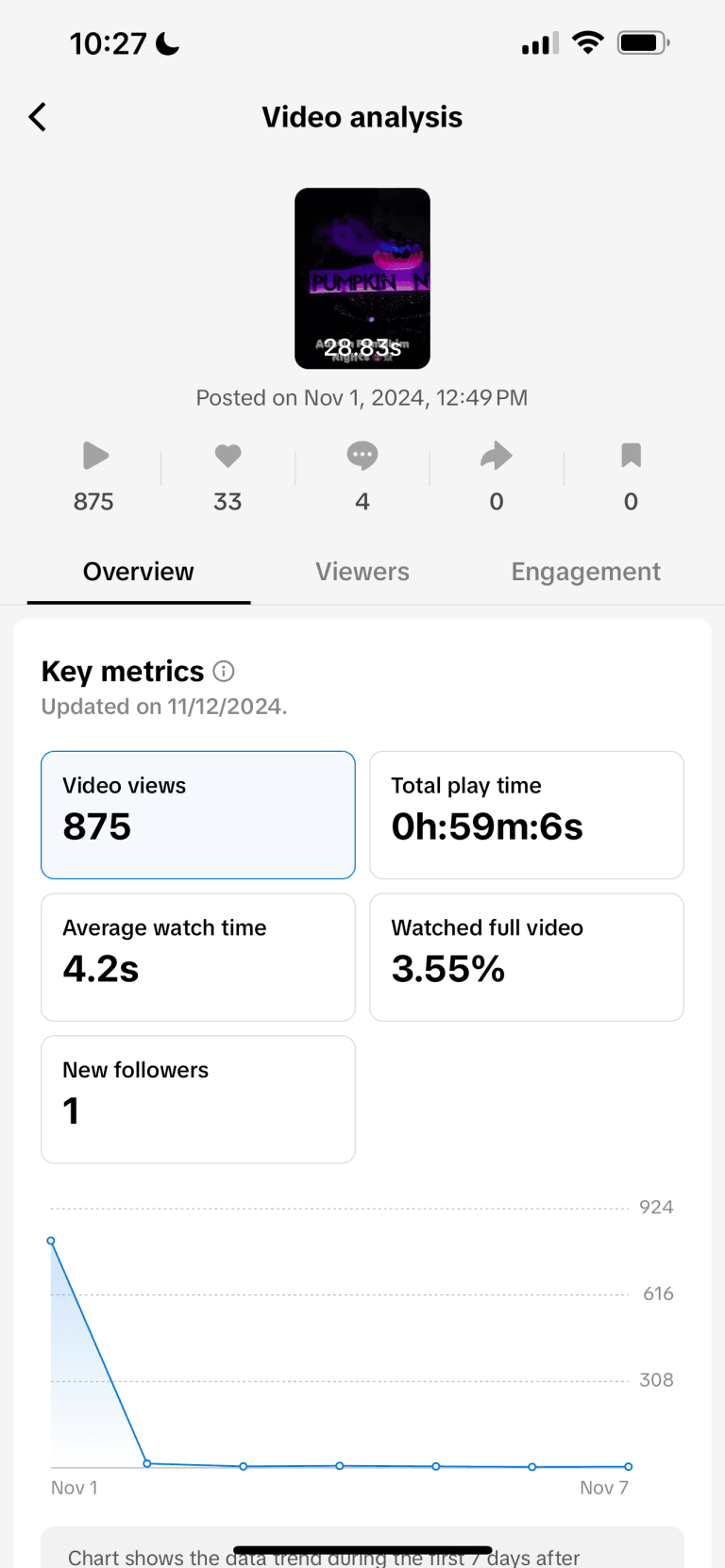Open Key metrics info tooltip icon
The image size is (725, 1568).
pos(224,672)
